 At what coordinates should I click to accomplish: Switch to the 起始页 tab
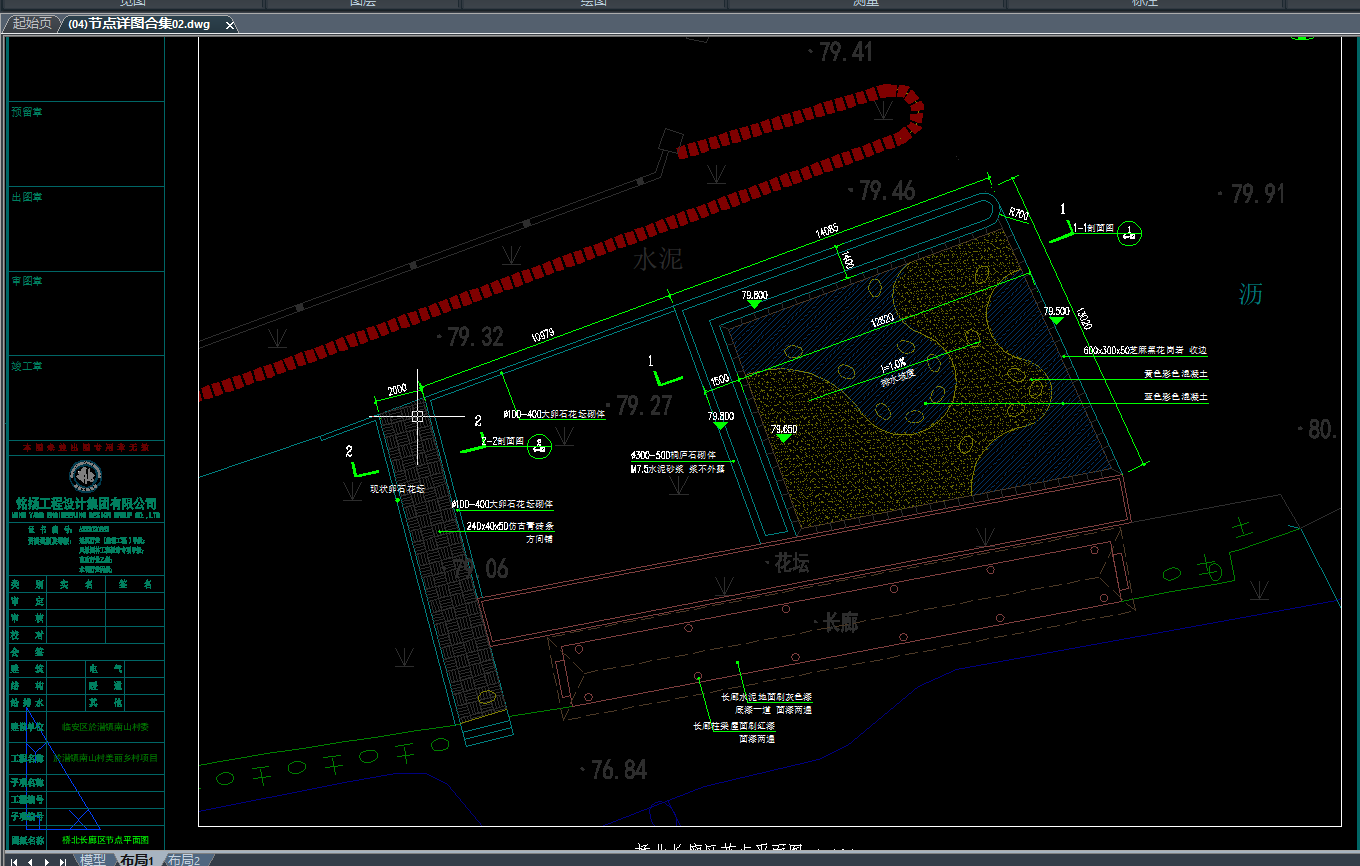(x=32, y=24)
